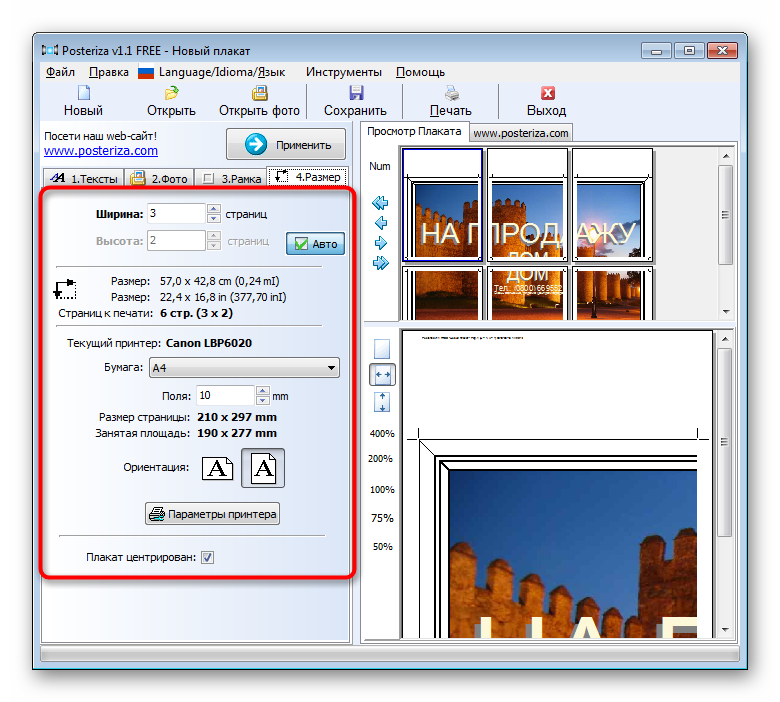Expand the Бумага A4 dropdown

tap(244, 368)
